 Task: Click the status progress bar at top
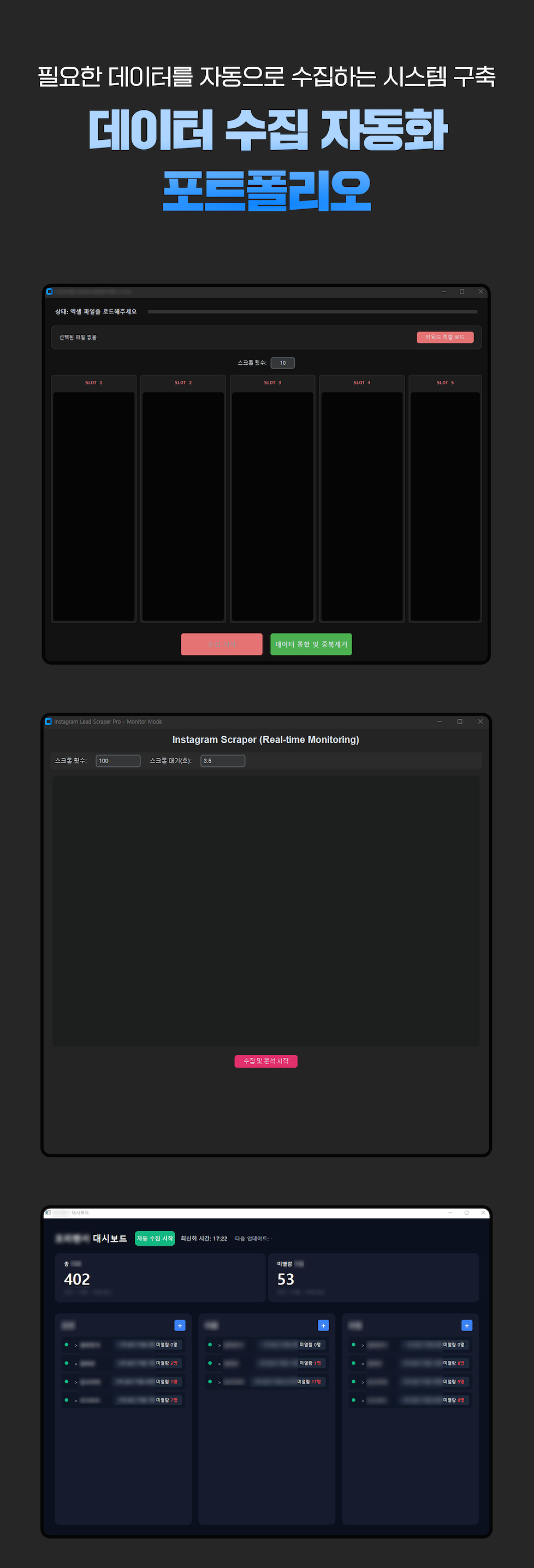pos(312,312)
